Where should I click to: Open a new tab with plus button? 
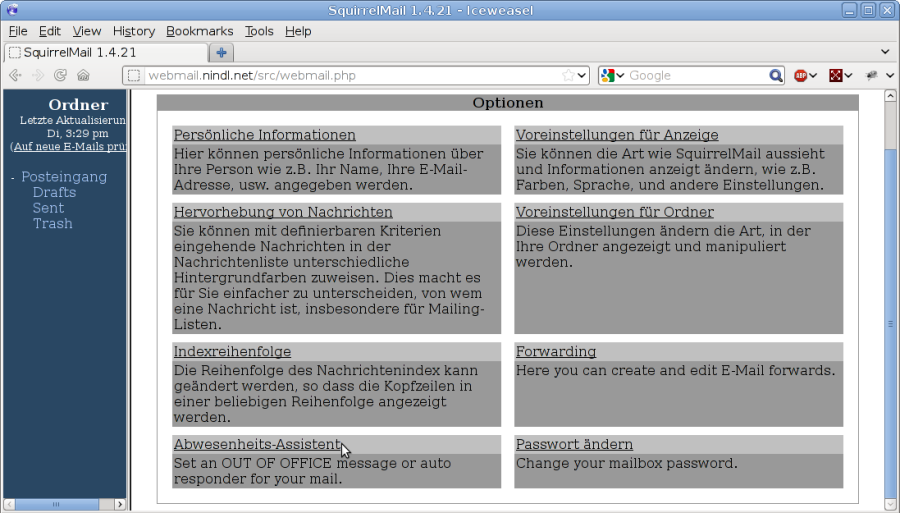pos(222,53)
